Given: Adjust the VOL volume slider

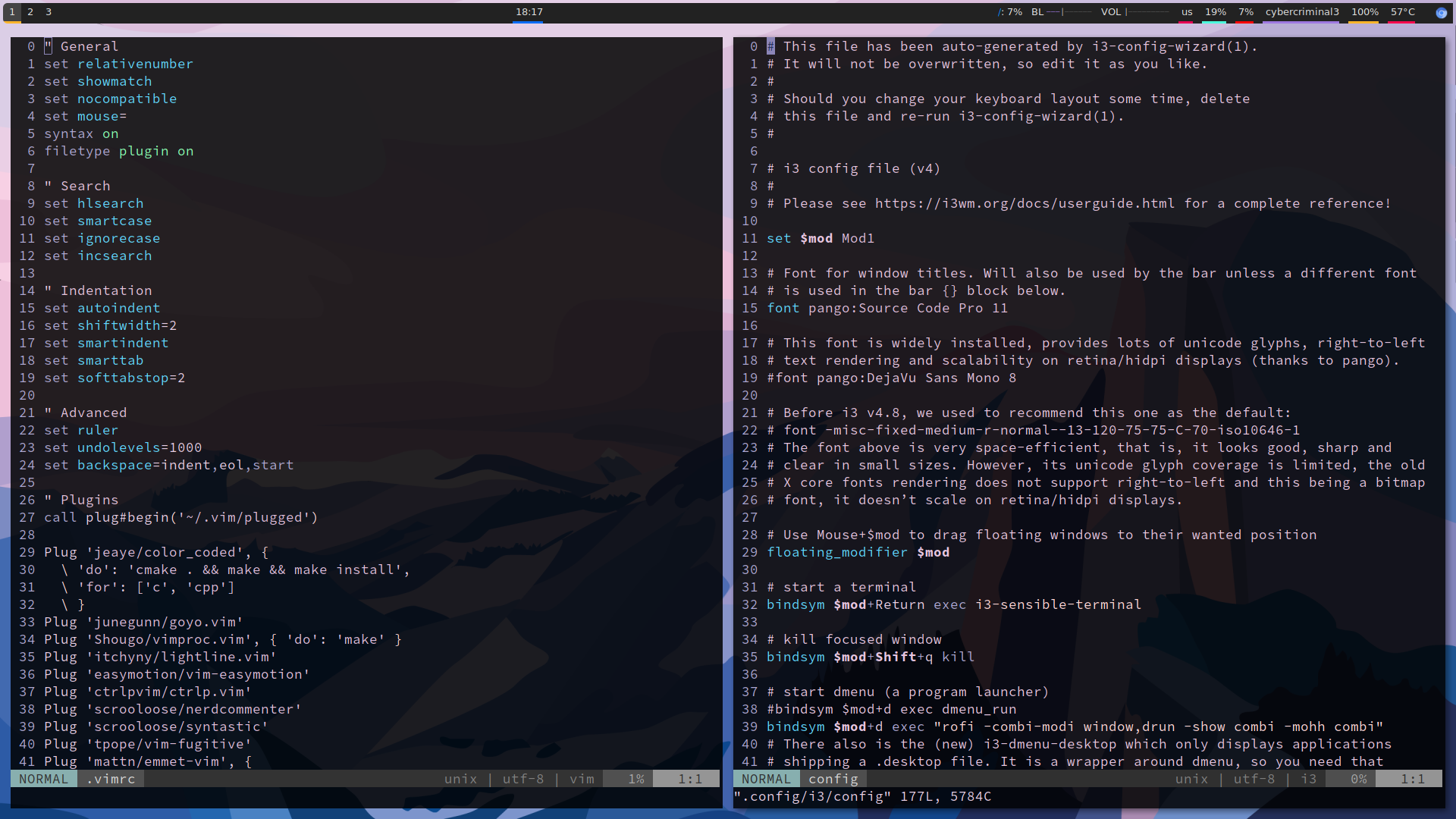Looking at the screenshot, I should coord(1147,12).
